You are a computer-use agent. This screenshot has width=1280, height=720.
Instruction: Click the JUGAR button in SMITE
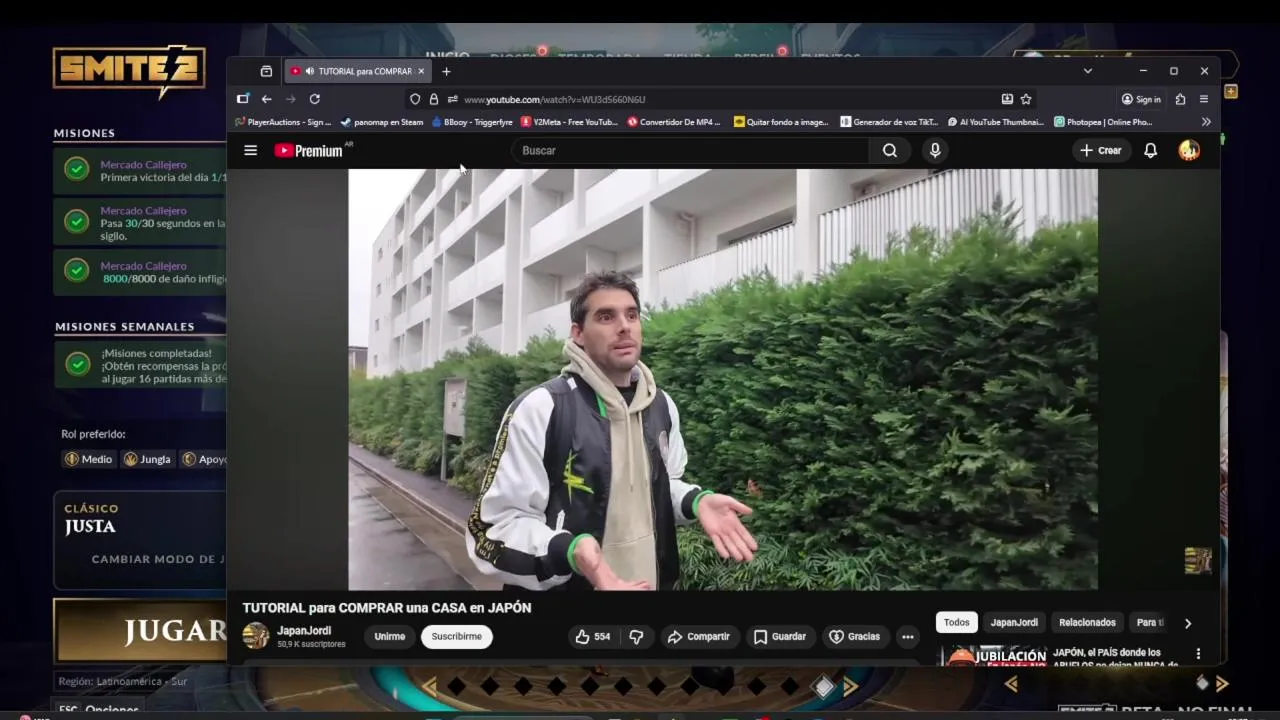[x=140, y=630]
